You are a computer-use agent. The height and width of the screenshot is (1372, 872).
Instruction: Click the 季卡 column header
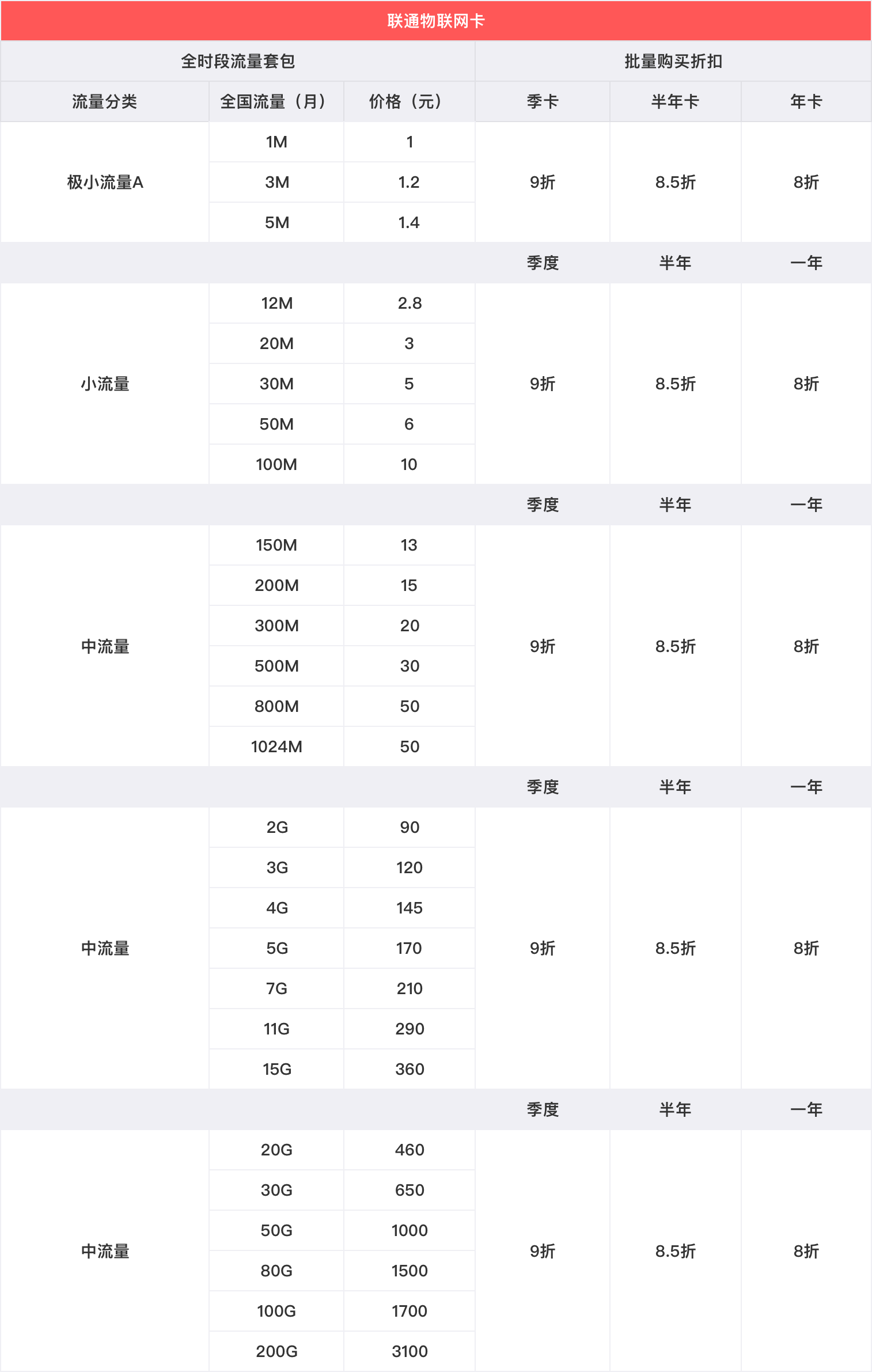point(542,102)
